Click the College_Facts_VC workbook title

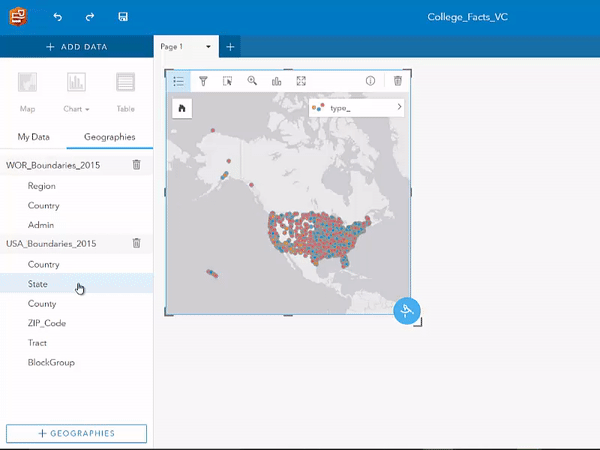[x=468, y=17]
